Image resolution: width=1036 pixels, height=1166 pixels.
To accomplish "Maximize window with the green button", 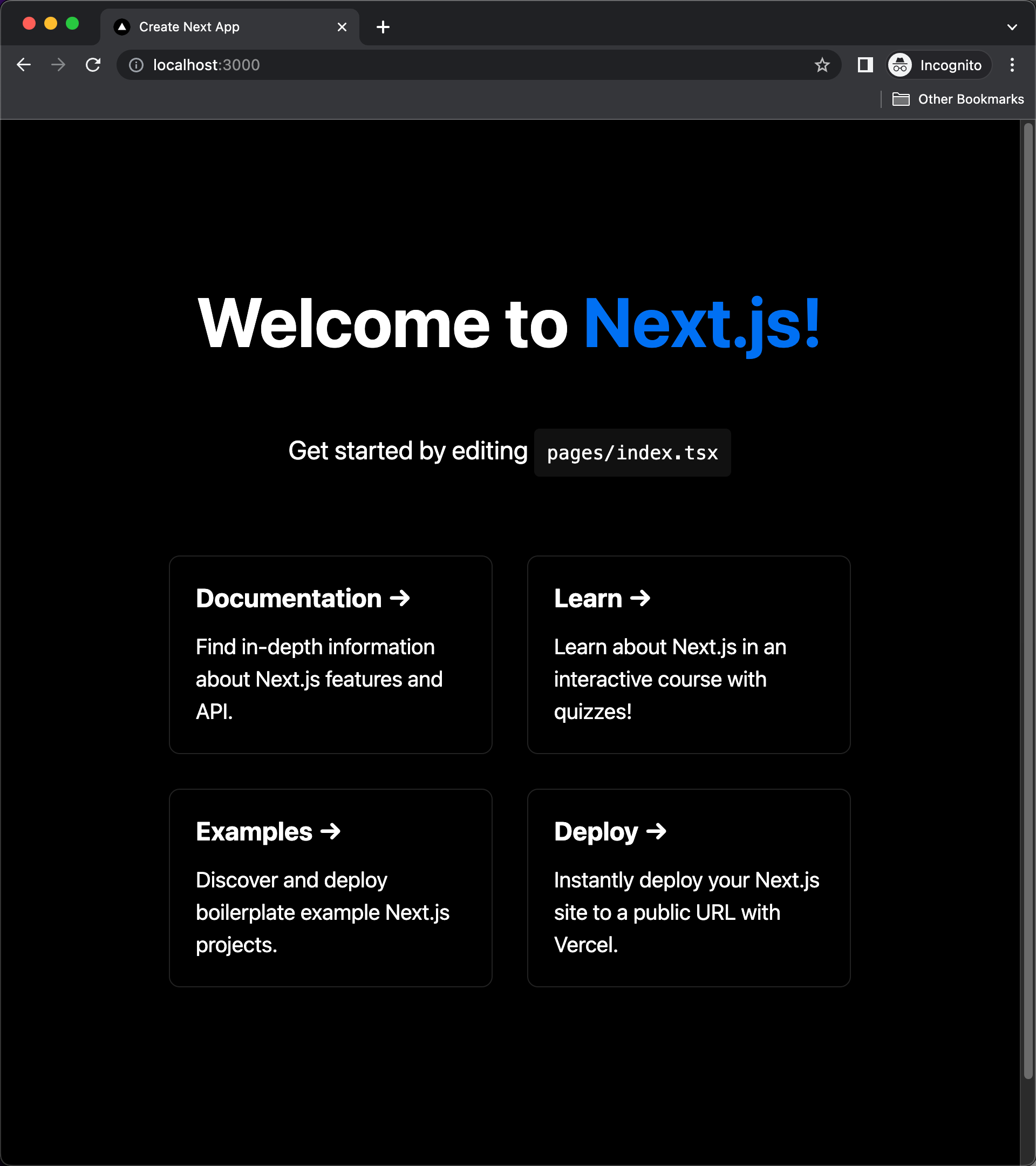I will (x=72, y=23).
